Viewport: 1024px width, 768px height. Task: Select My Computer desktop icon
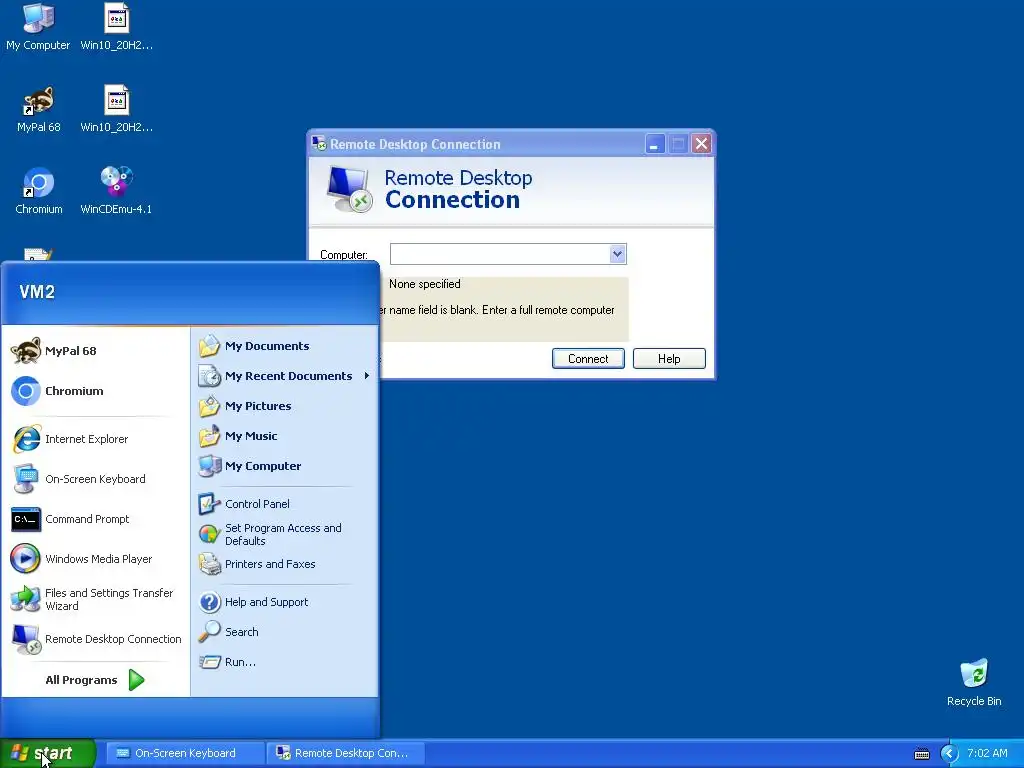tap(38, 27)
